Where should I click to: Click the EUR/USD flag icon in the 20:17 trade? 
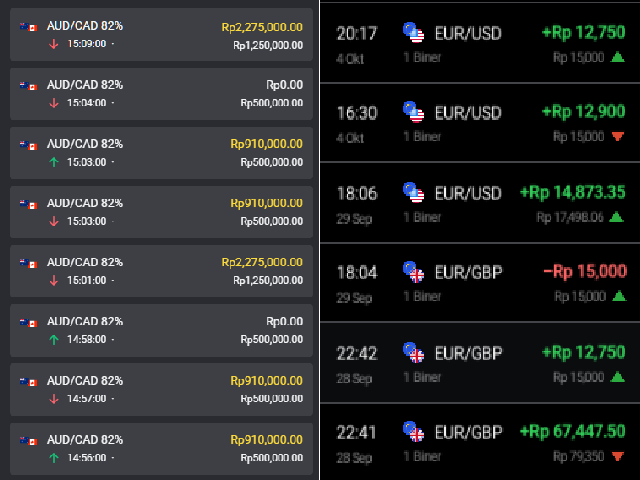412,33
